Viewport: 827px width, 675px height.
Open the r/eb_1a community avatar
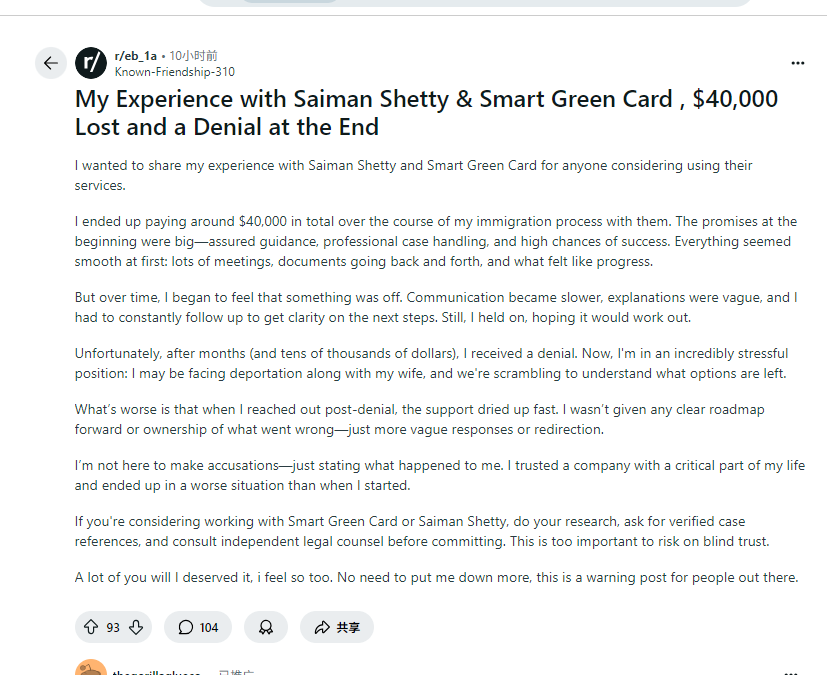90,63
